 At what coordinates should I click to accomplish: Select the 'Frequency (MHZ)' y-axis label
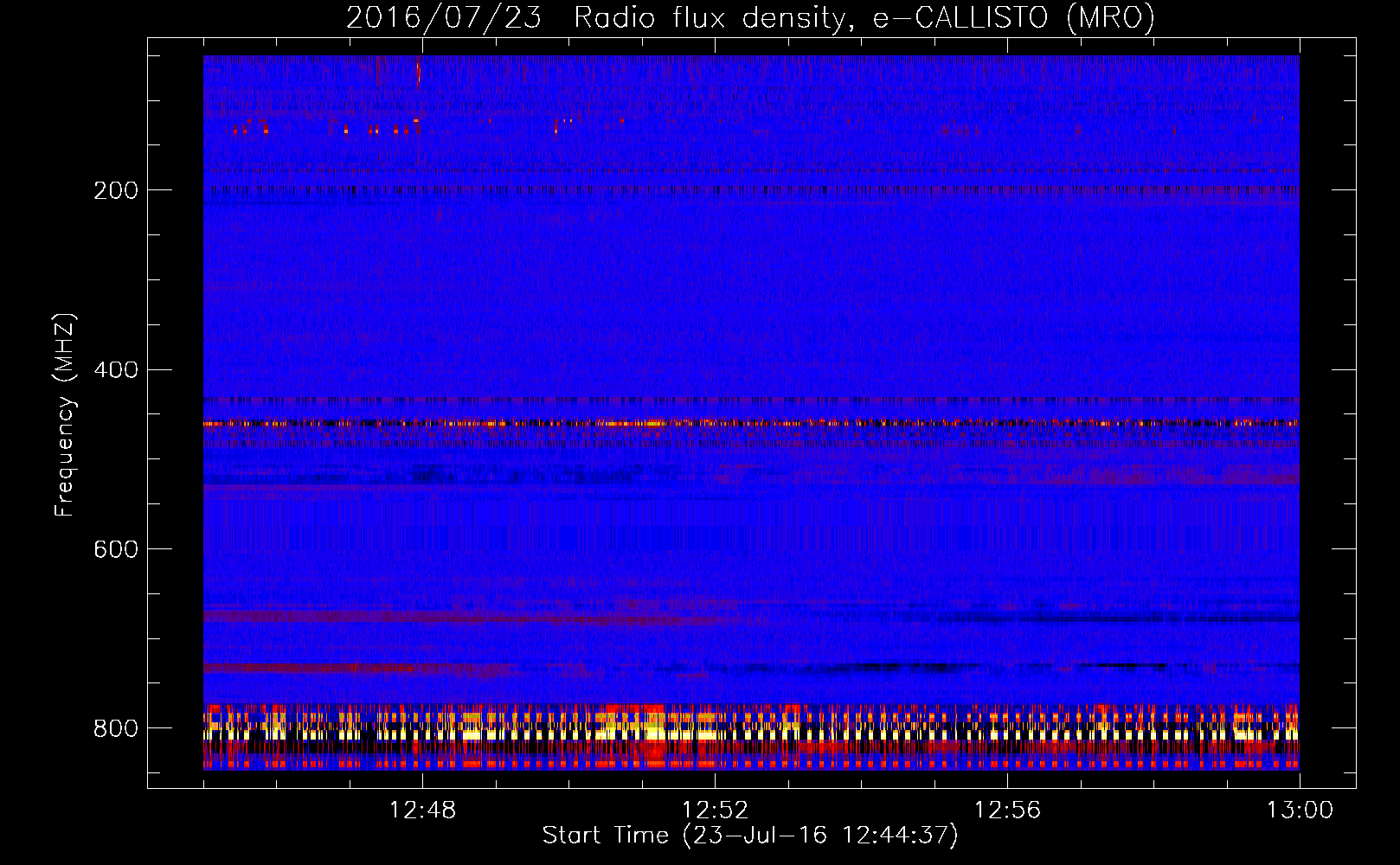click(65, 414)
